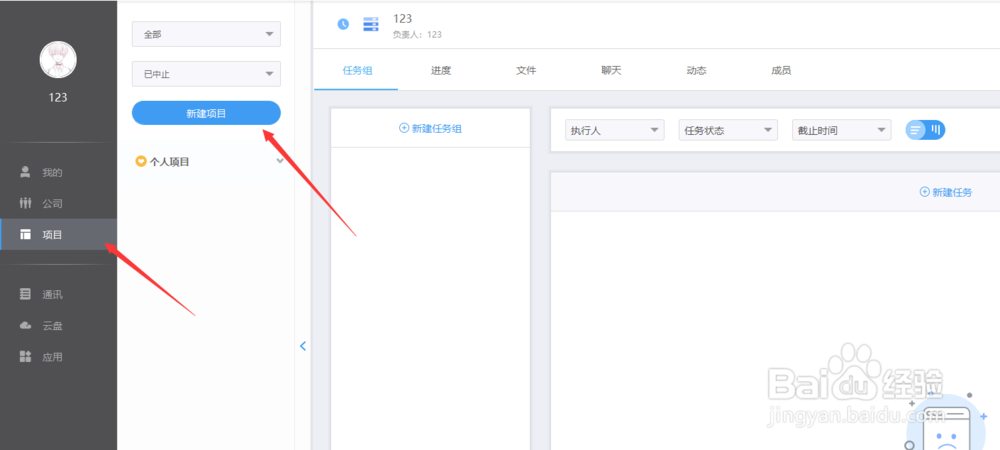The image size is (1000, 450).
Task: Click the 新建任务 link
Action: pyautogui.click(x=946, y=192)
